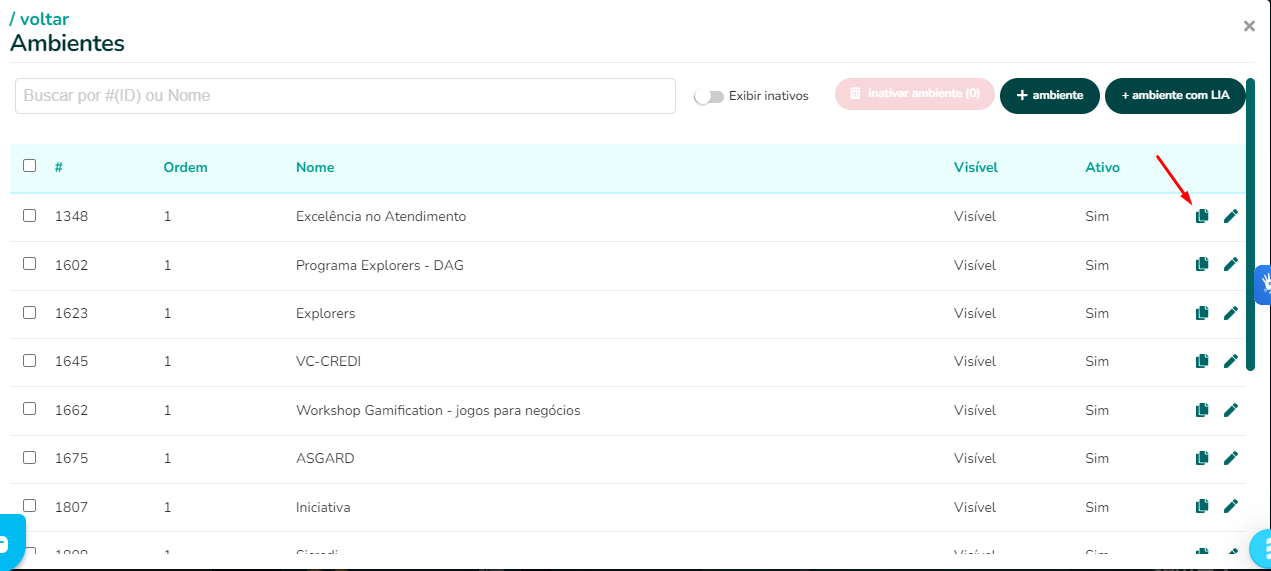Click the + ambiente com LIA button

click(x=1175, y=95)
